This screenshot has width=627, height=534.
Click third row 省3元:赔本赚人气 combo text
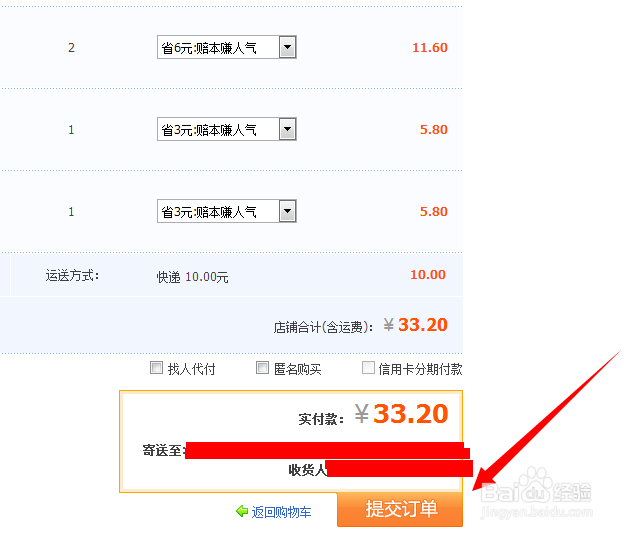(209, 212)
